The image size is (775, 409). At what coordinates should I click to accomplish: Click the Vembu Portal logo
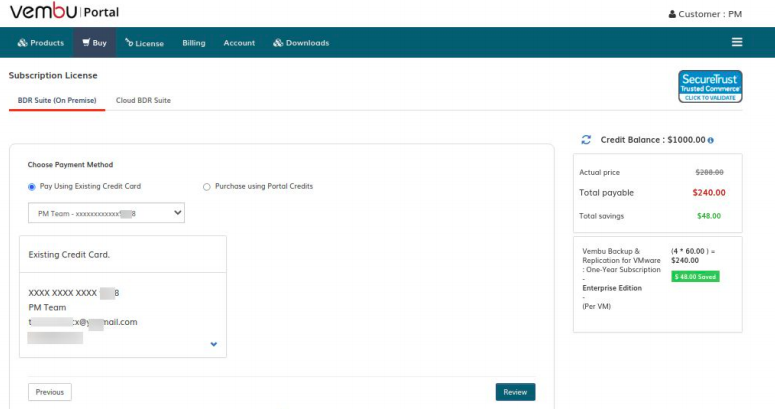point(64,11)
